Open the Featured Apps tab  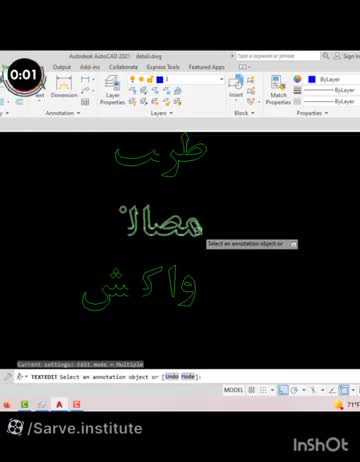tap(207, 67)
